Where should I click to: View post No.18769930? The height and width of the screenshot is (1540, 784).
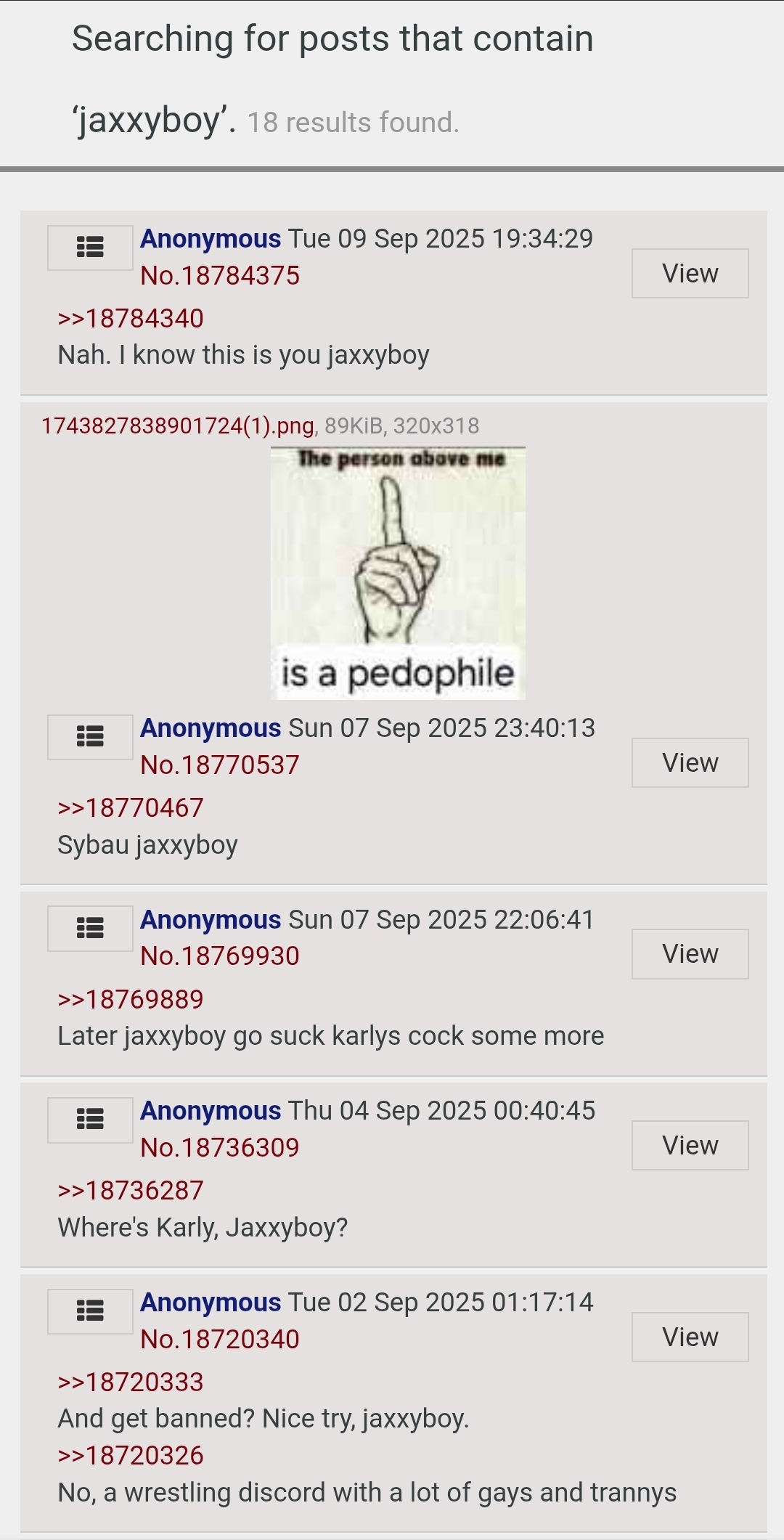(690, 954)
